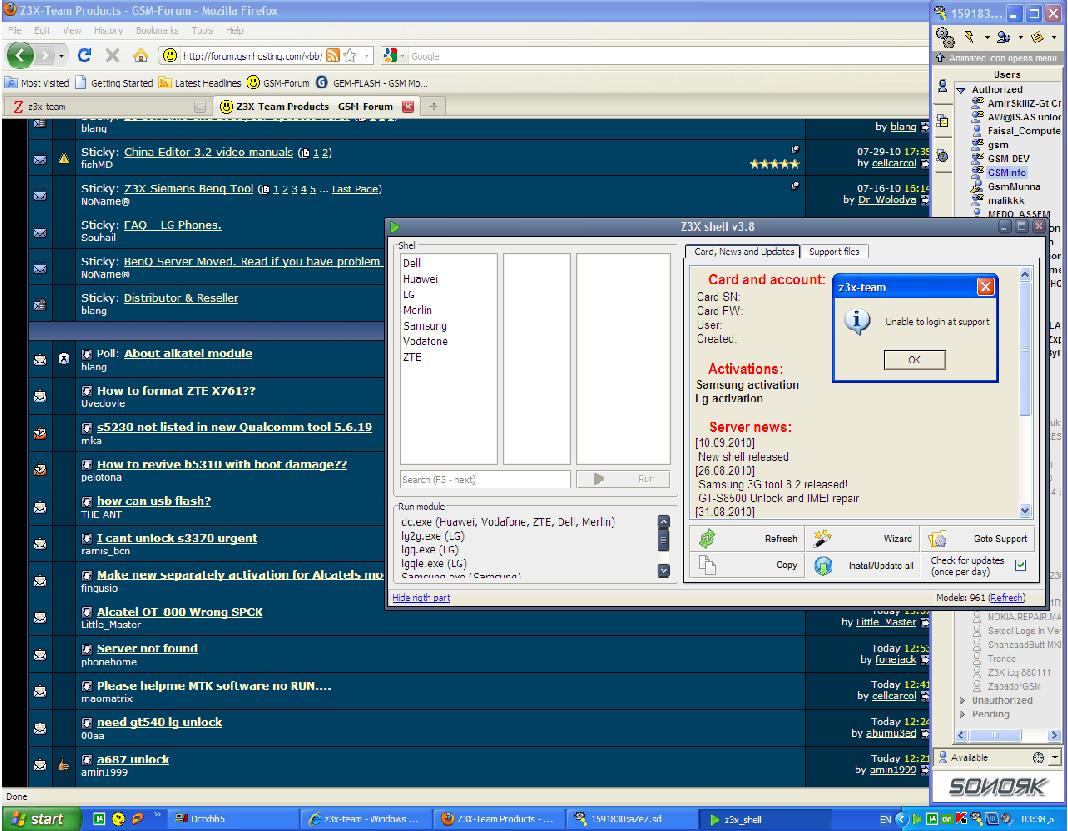Screen dimensions: 1068x831
Task: Open the Firefox Tools menu
Action: tap(202, 31)
